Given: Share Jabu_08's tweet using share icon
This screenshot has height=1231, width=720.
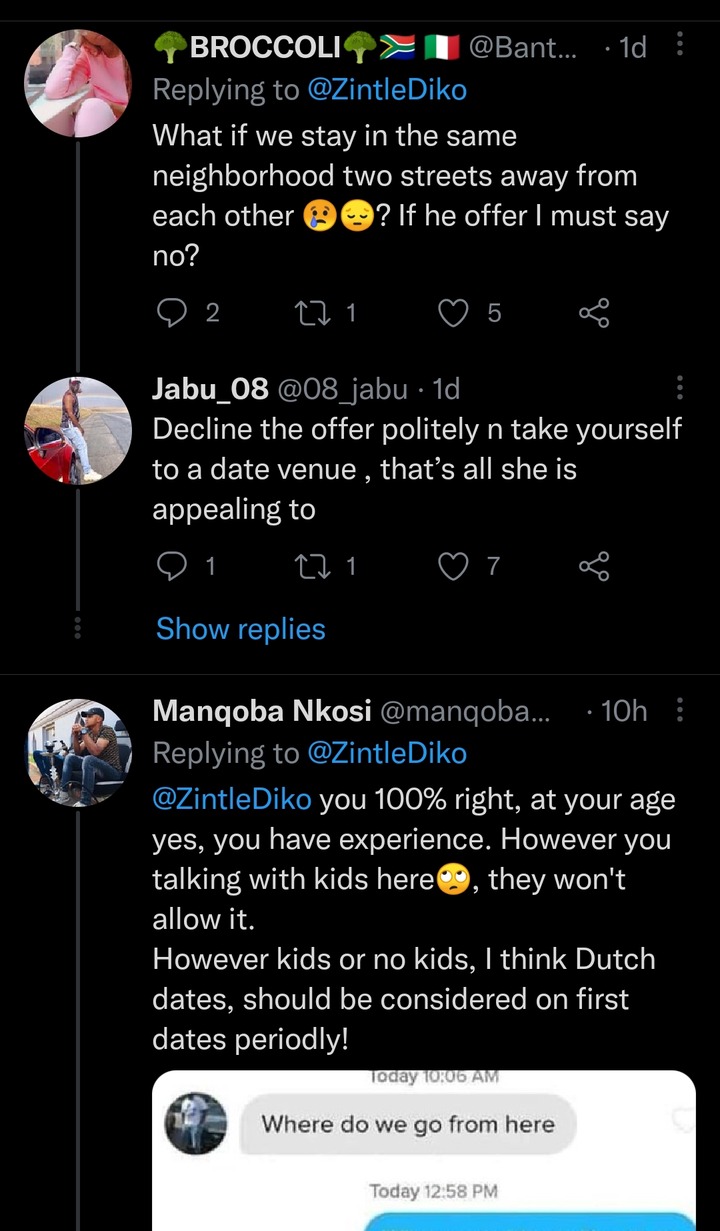Looking at the screenshot, I should [x=594, y=567].
